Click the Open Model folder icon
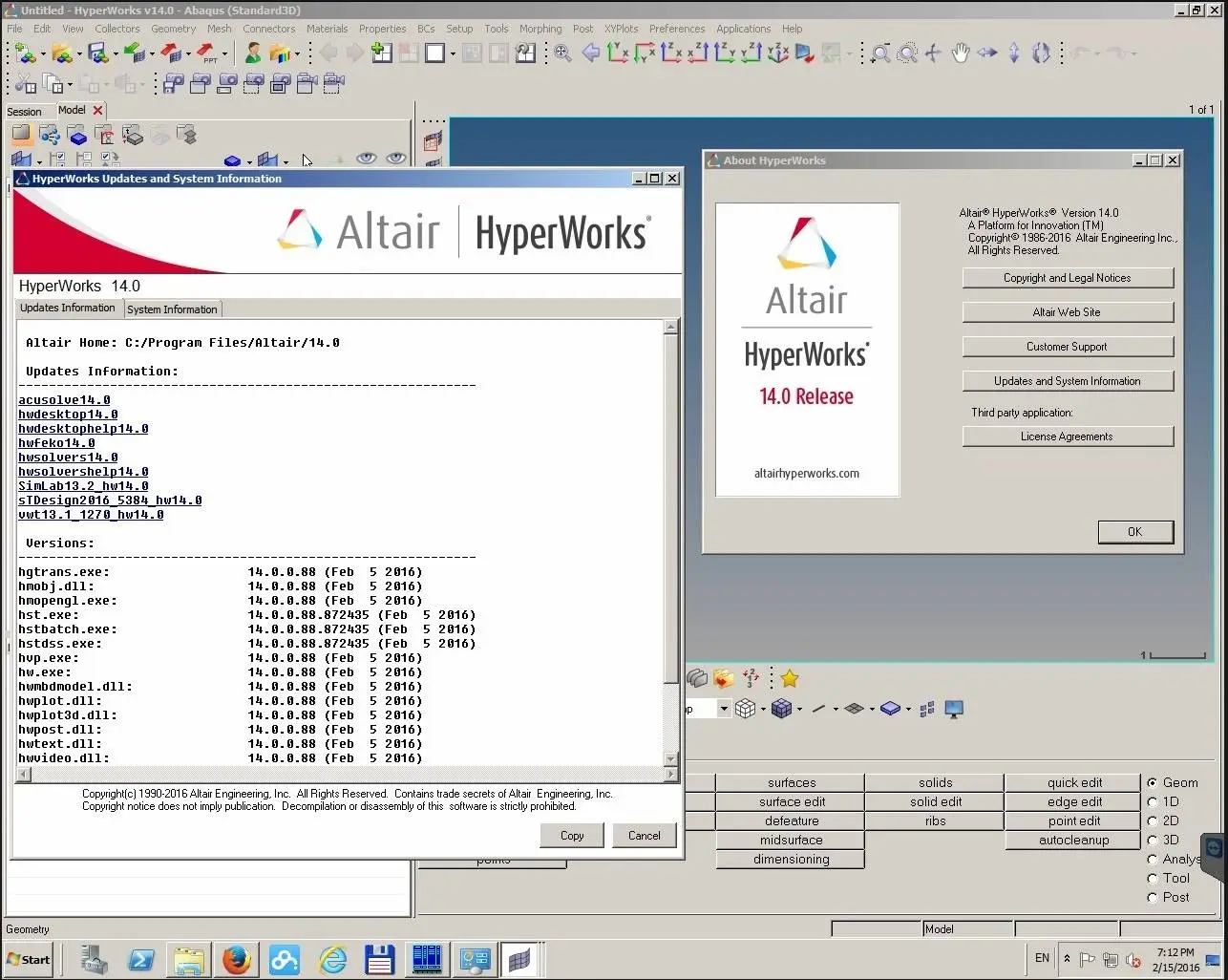 pyautogui.click(x=61, y=53)
